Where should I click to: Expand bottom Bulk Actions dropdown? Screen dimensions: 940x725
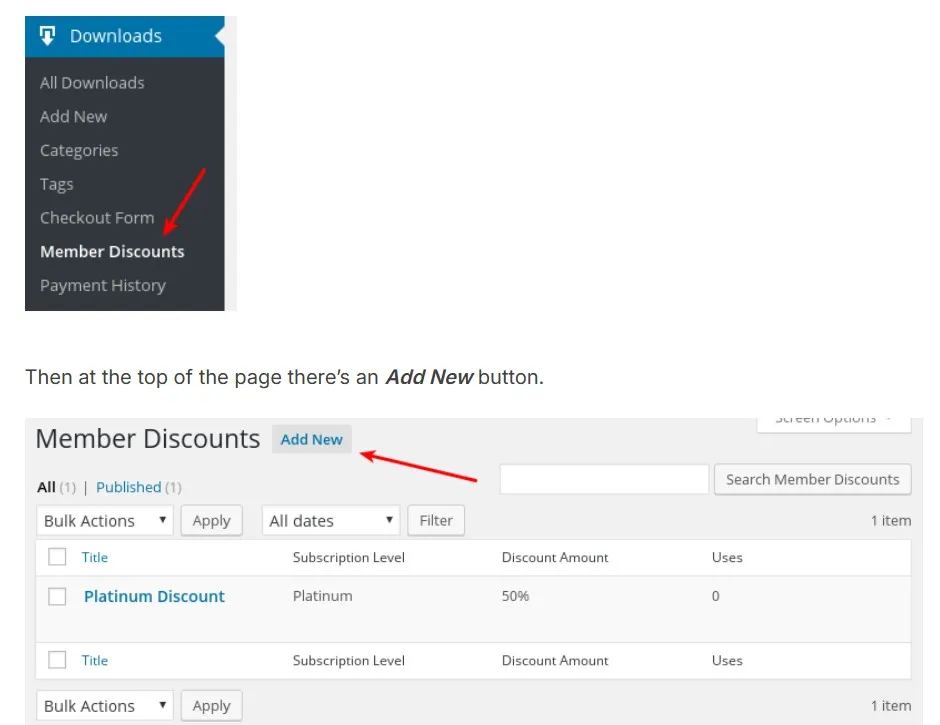[x=105, y=706]
